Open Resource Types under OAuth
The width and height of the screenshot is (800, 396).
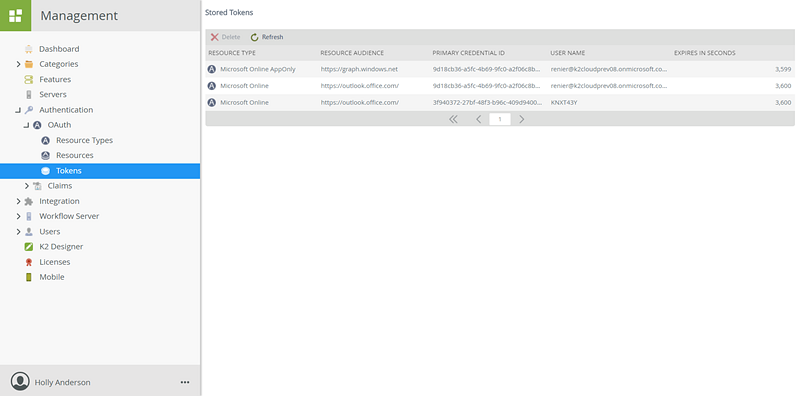(x=85, y=140)
